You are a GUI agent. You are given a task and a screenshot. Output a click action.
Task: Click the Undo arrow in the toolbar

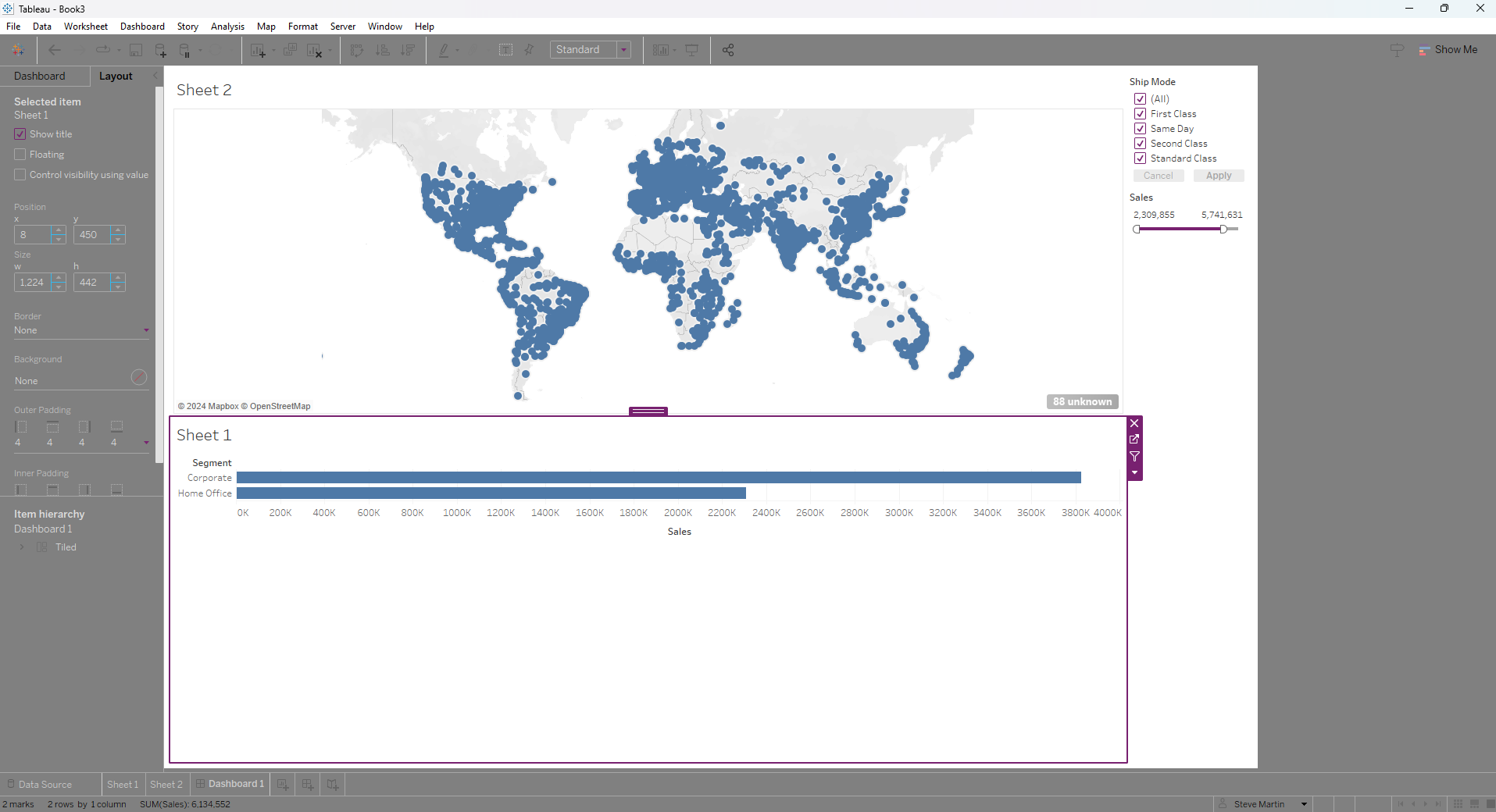pyautogui.click(x=54, y=49)
